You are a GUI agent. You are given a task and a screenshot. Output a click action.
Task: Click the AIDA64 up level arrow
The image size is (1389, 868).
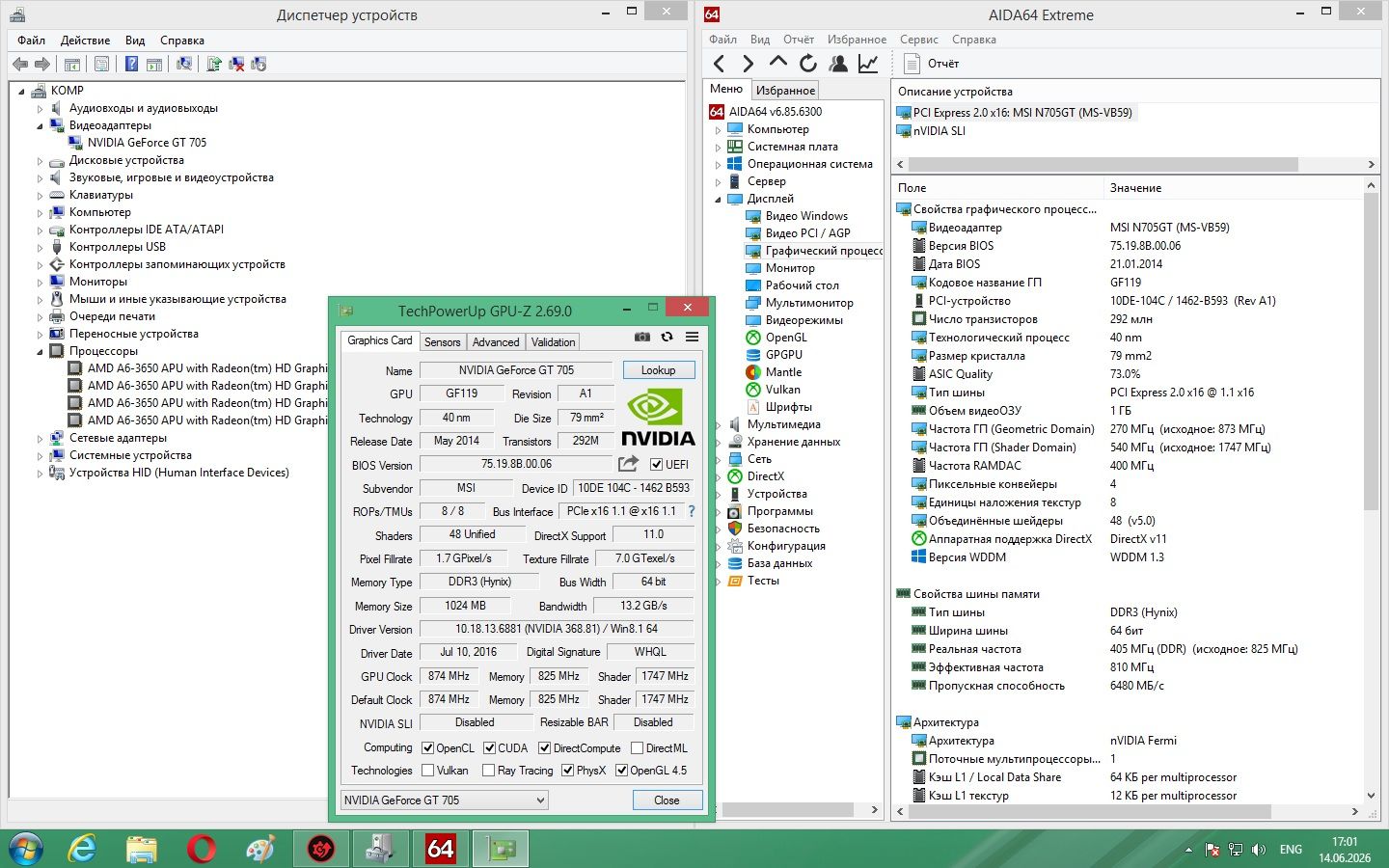click(777, 62)
